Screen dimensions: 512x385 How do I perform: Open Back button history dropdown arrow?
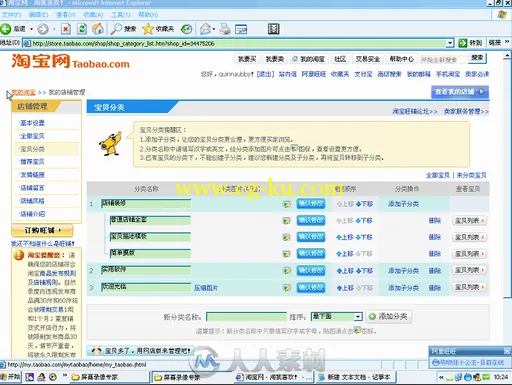tap(31, 29)
